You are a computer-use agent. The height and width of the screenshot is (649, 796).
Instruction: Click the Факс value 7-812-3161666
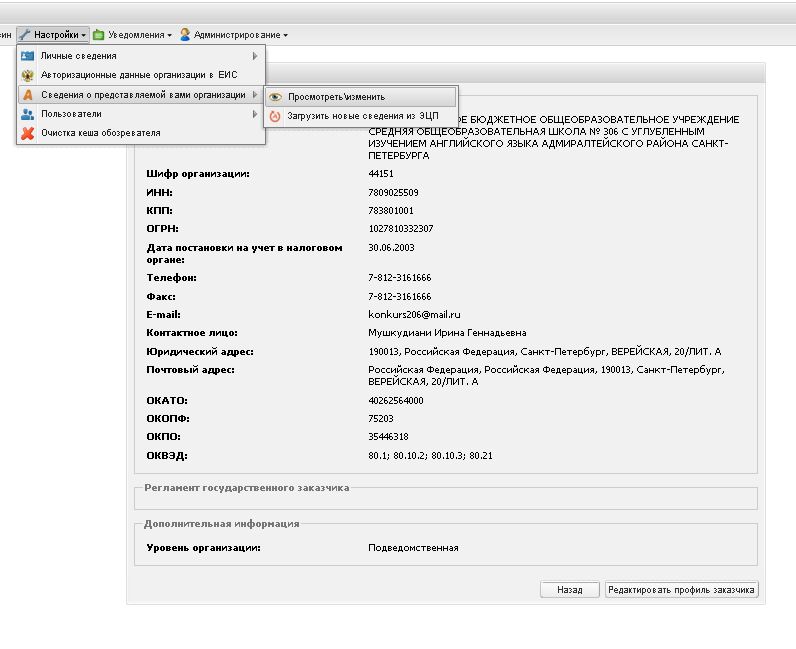(x=400, y=296)
